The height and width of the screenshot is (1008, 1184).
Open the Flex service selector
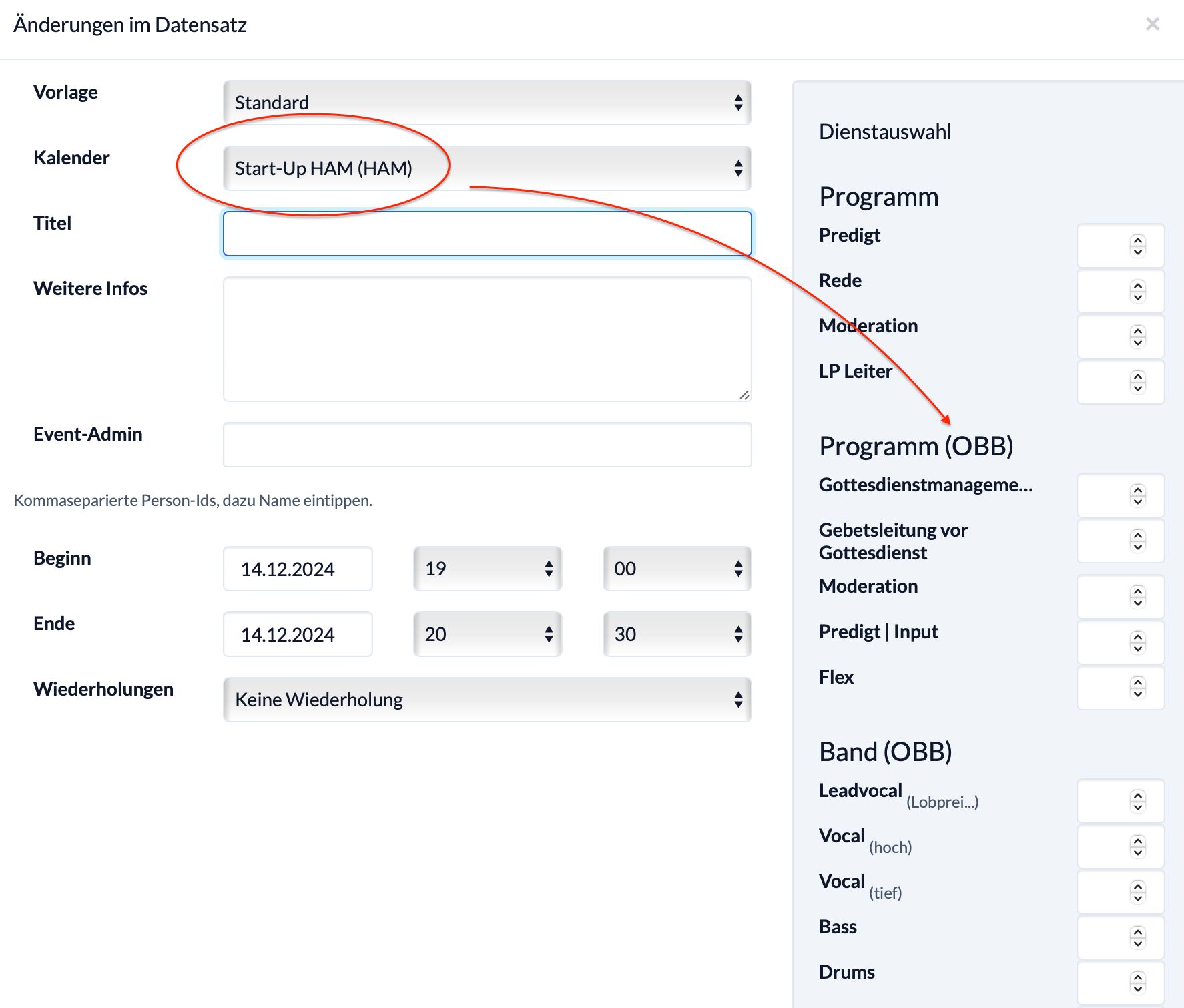(1121, 688)
